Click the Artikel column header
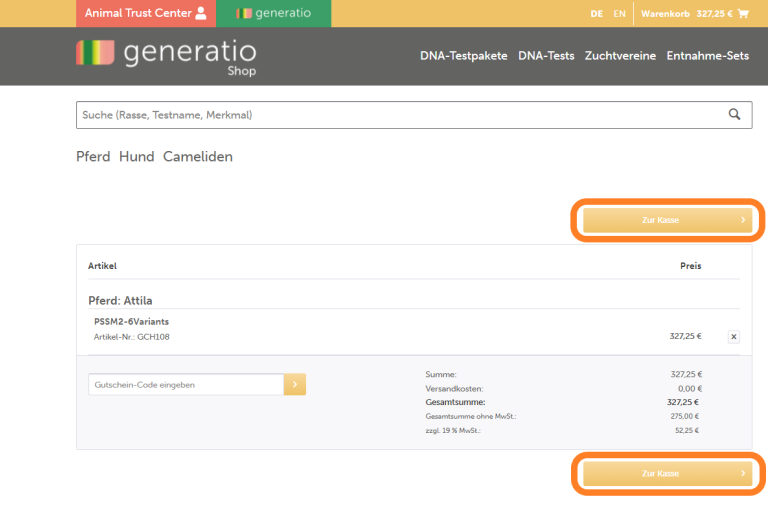The image size is (768, 512). (102, 266)
